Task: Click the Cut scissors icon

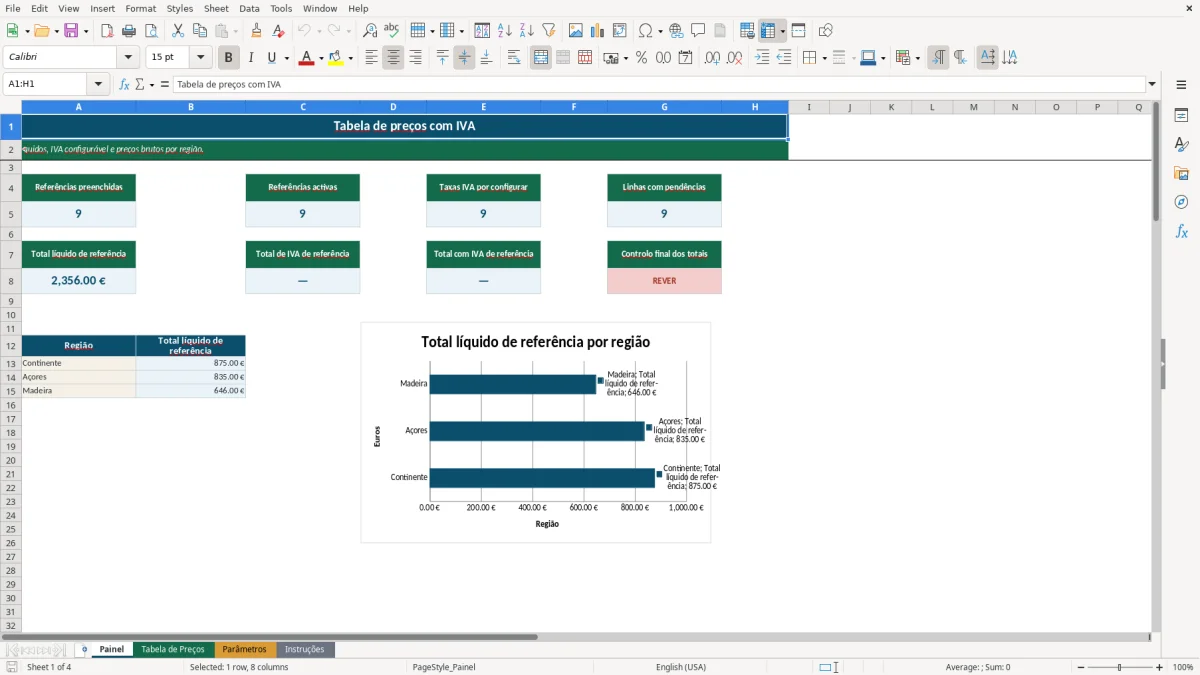Action: click(178, 31)
